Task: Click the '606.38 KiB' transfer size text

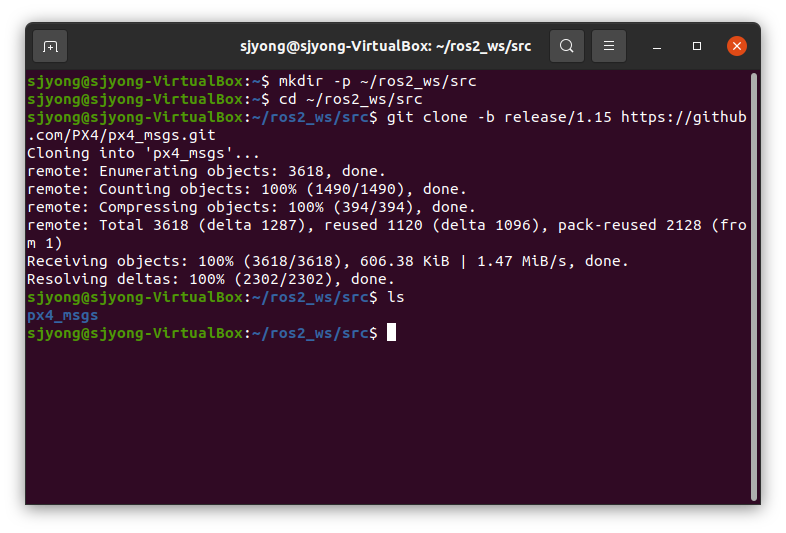Action: [405, 261]
